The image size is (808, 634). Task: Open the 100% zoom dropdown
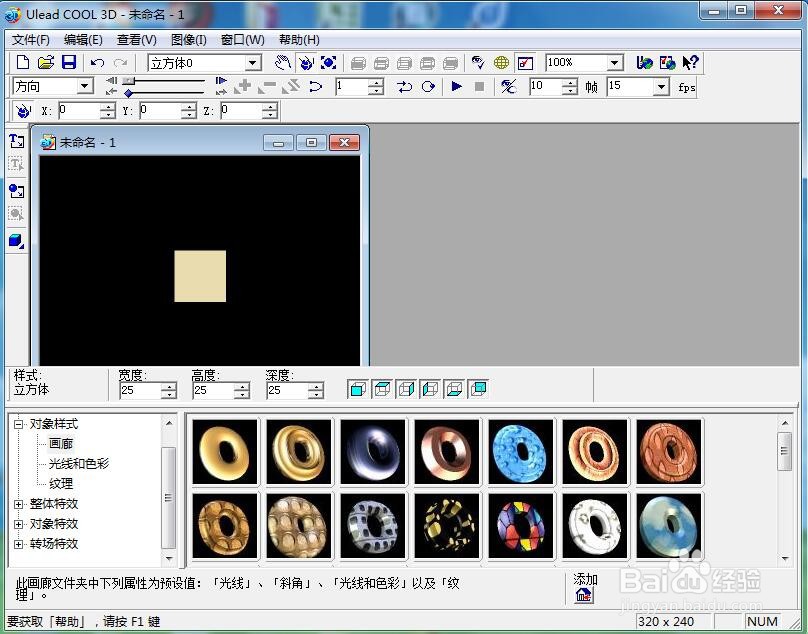coord(614,63)
